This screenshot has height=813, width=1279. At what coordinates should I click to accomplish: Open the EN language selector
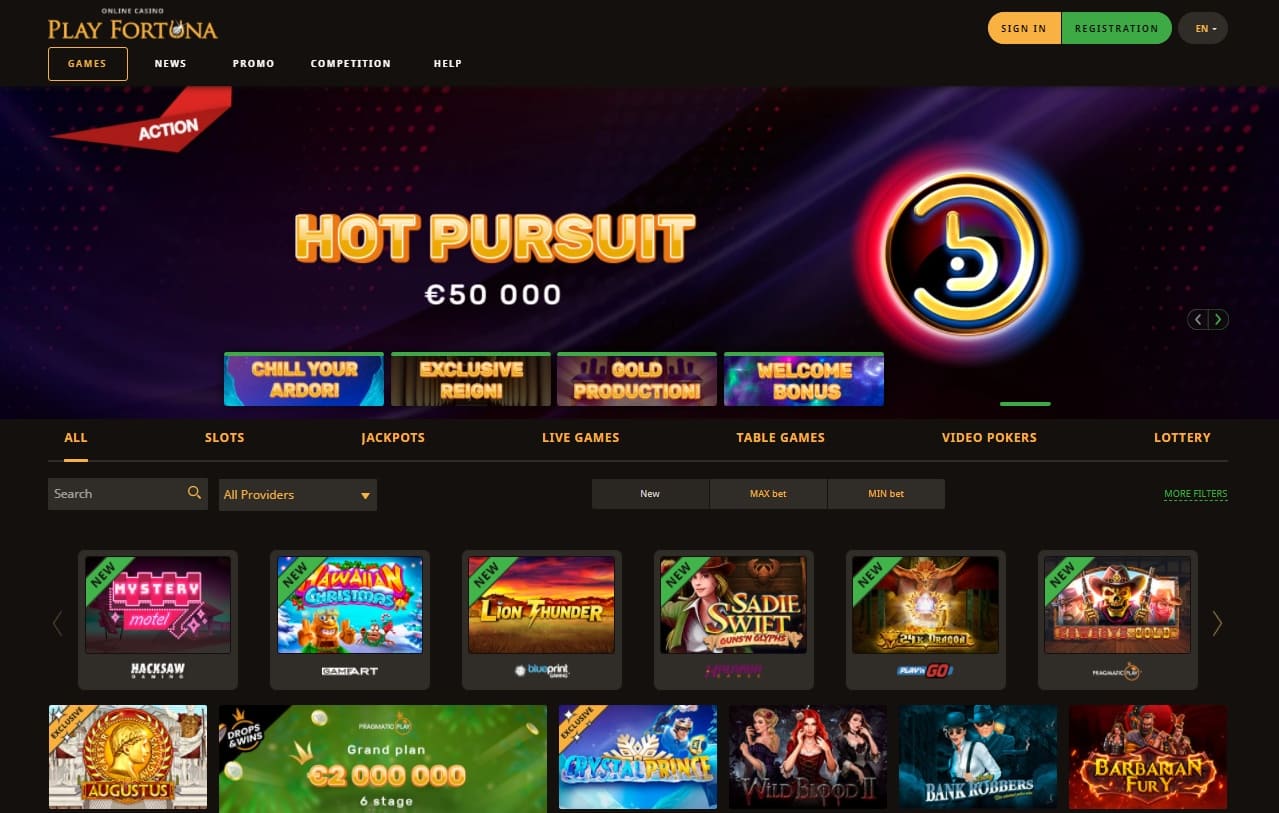pos(1203,28)
